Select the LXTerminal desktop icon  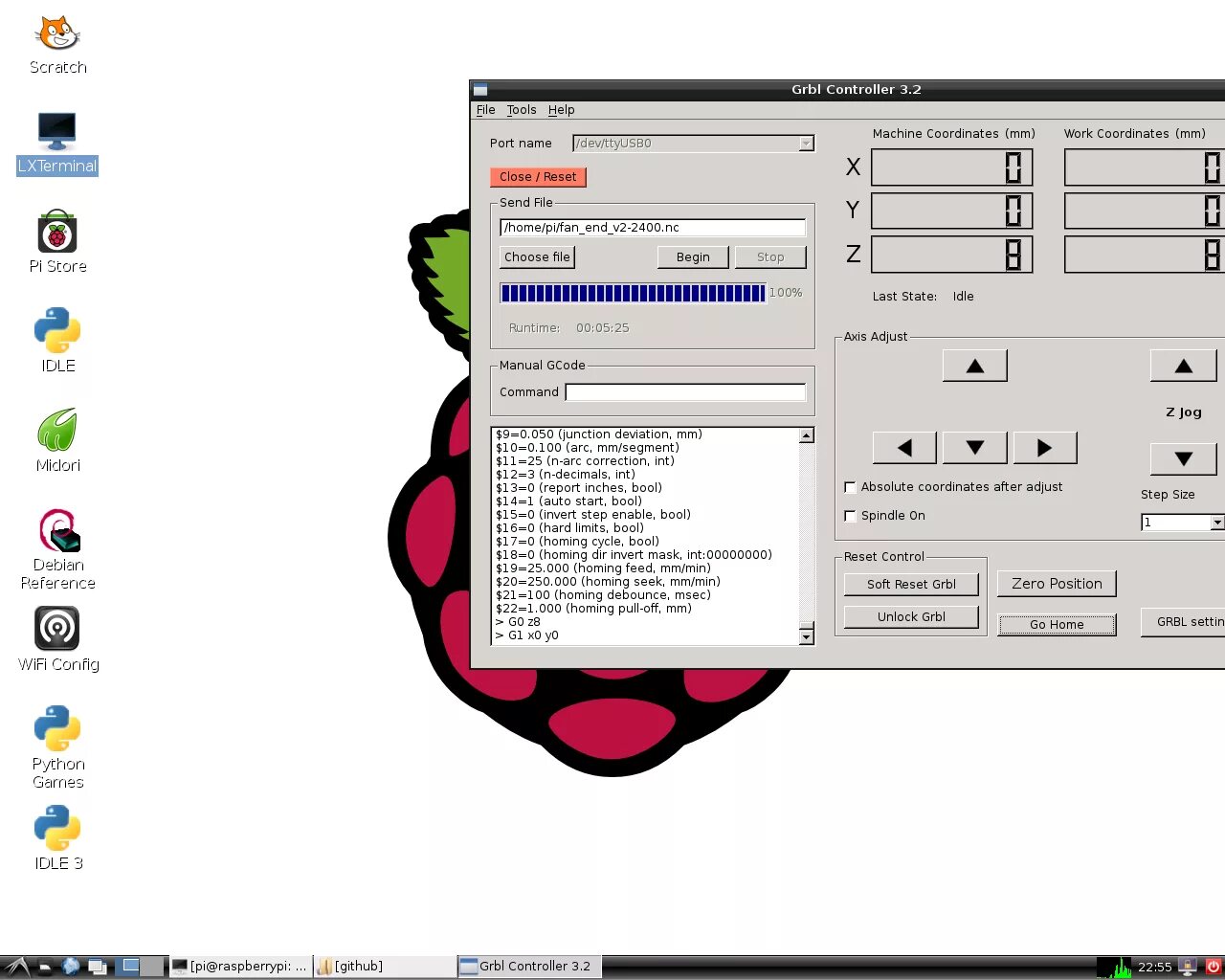tap(57, 144)
